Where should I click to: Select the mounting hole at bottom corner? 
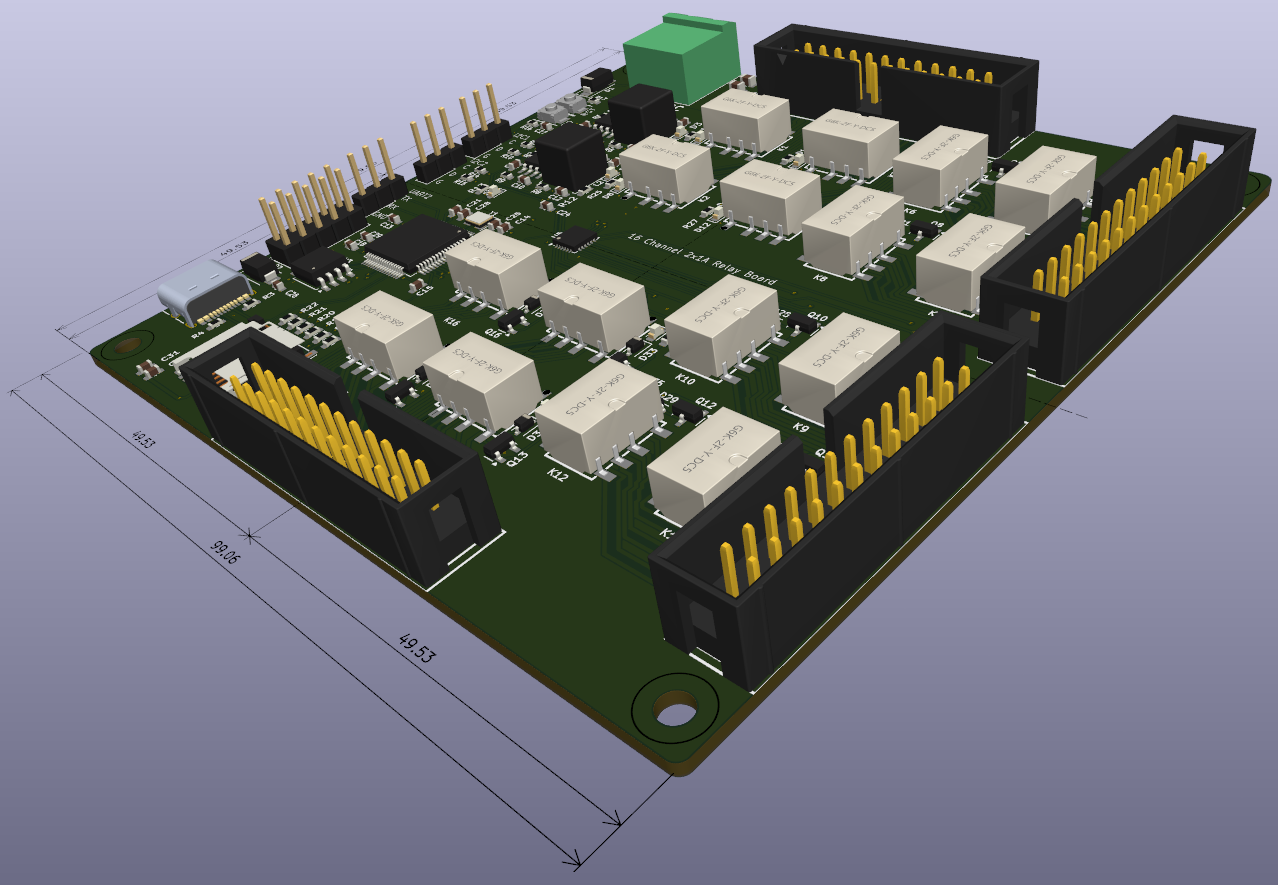[x=676, y=711]
